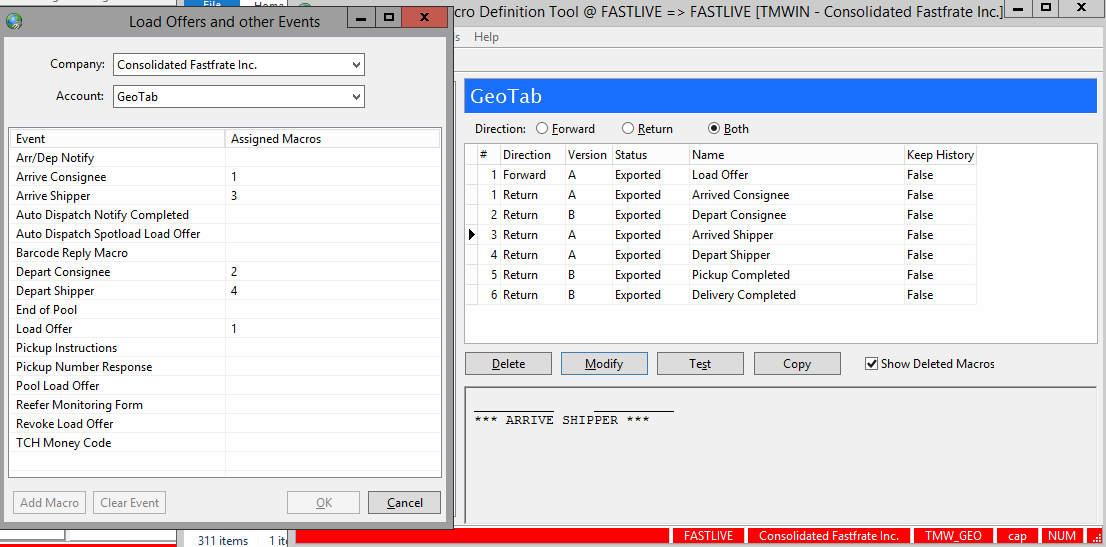Select the Revoke Load Offer event
Image resolution: width=1106 pixels, height=547 pixels.
point(225,424)
